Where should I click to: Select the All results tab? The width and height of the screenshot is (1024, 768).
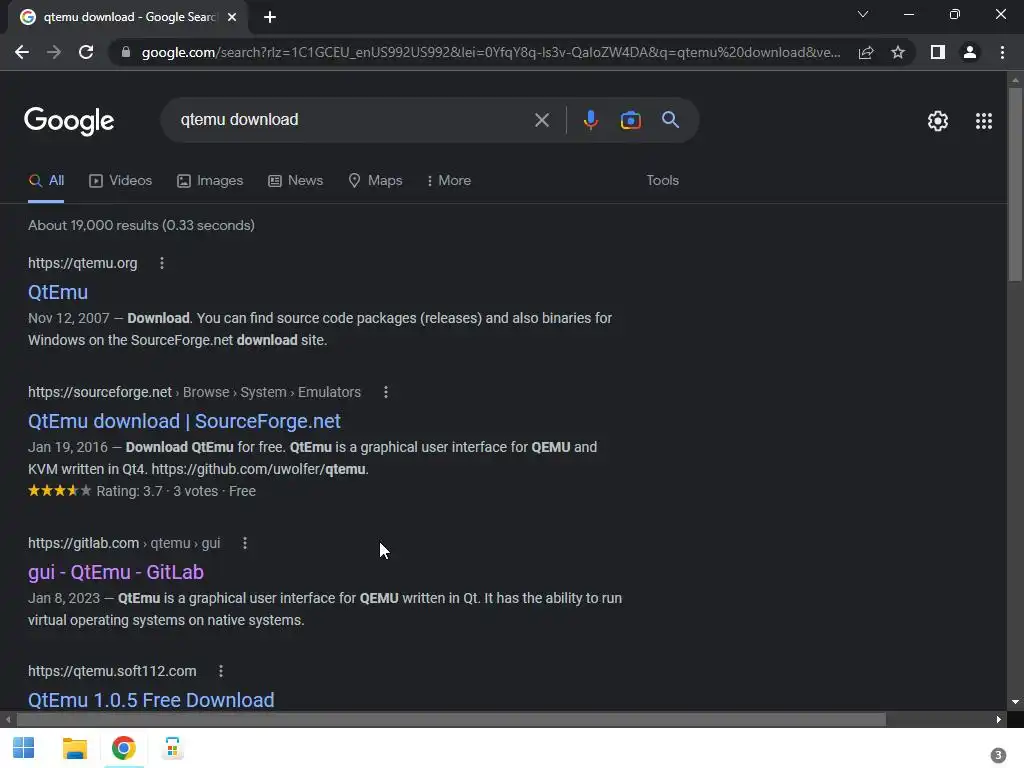[46, 181]
